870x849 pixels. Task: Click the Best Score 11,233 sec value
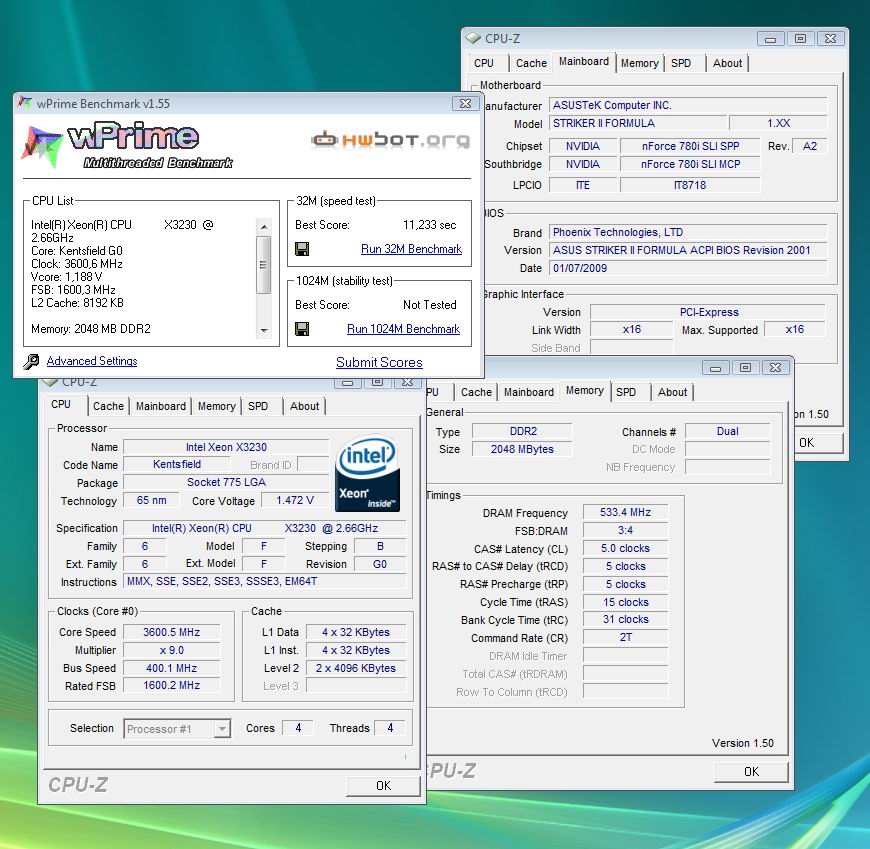tap(429, 225)
